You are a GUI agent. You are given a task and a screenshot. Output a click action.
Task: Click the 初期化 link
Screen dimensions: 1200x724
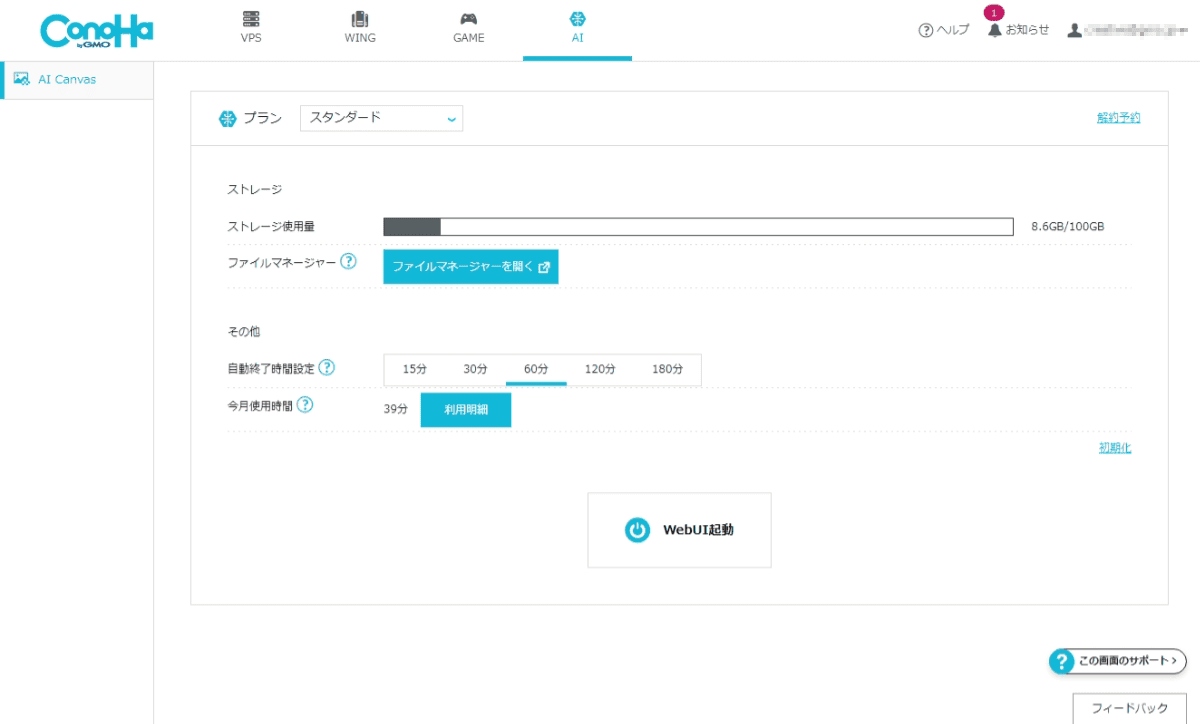[1115, 448]
